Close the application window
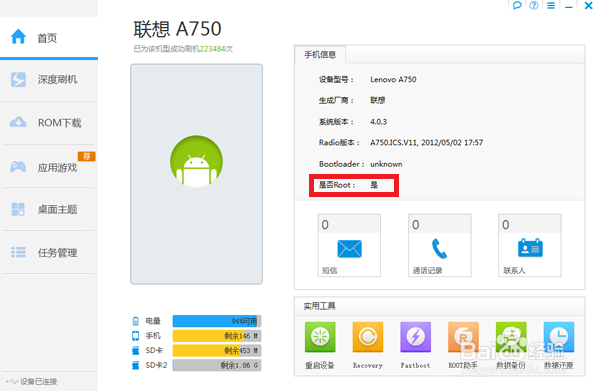This screenshot has height=391, width=600. pos(589,5)
